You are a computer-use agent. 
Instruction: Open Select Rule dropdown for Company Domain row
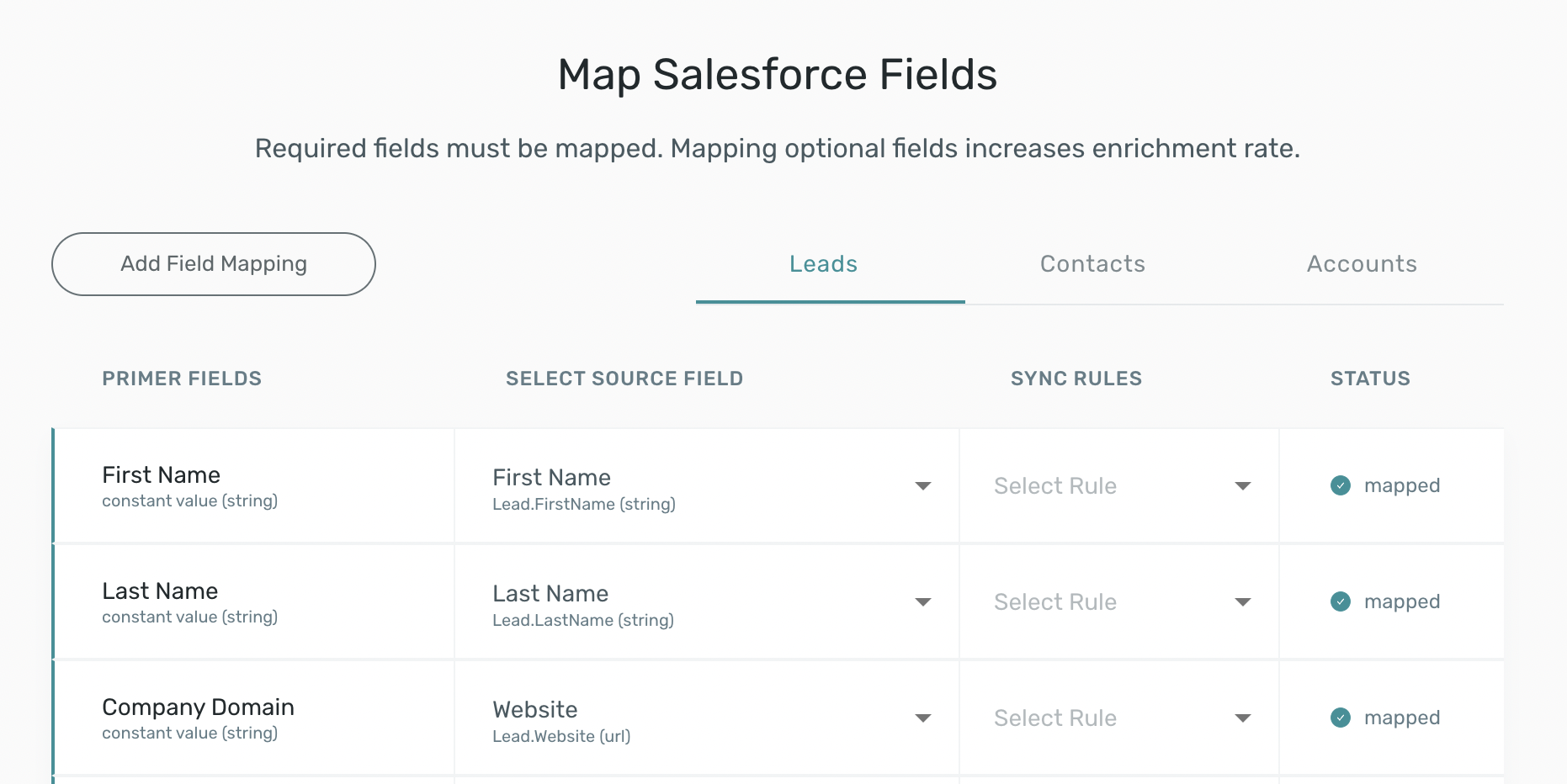click(1119, 718)
